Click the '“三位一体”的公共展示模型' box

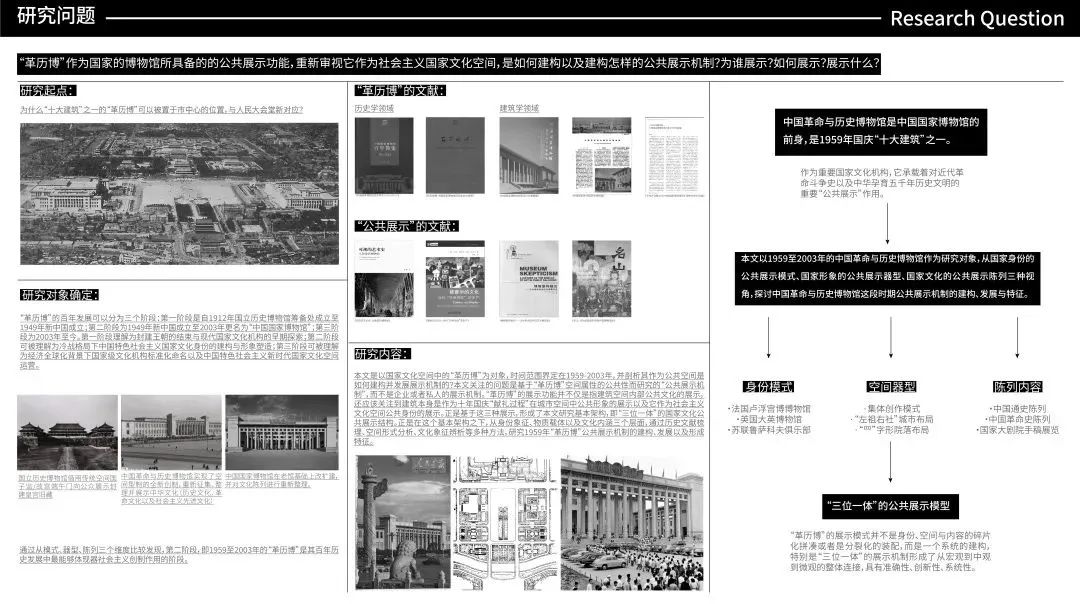pyautogui.click(x=889, y=504)
